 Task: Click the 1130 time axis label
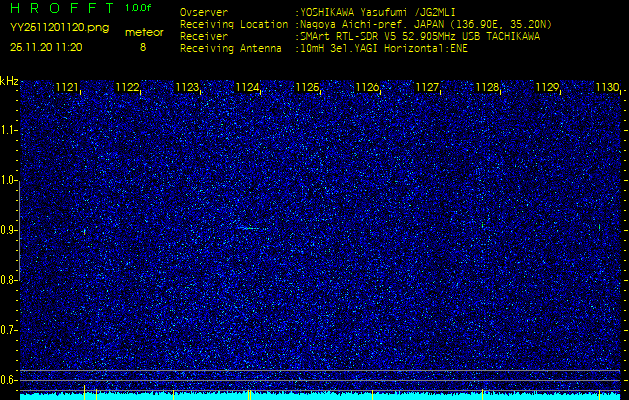pos(607,87)
